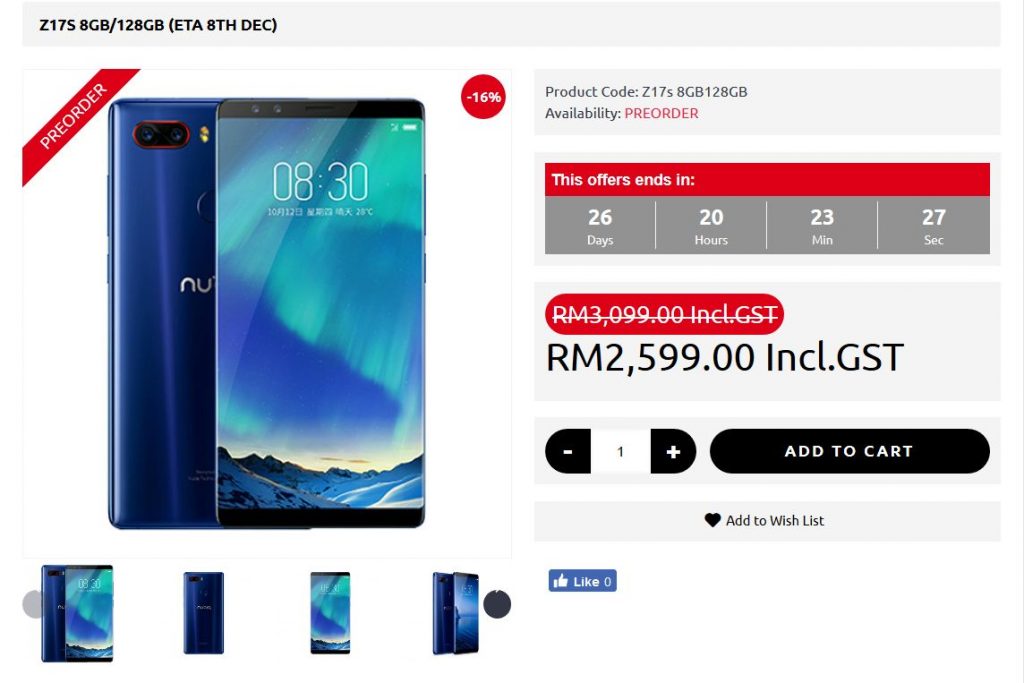Click the Z17S 8GB/128GB title heading

[x=158, y=25]
